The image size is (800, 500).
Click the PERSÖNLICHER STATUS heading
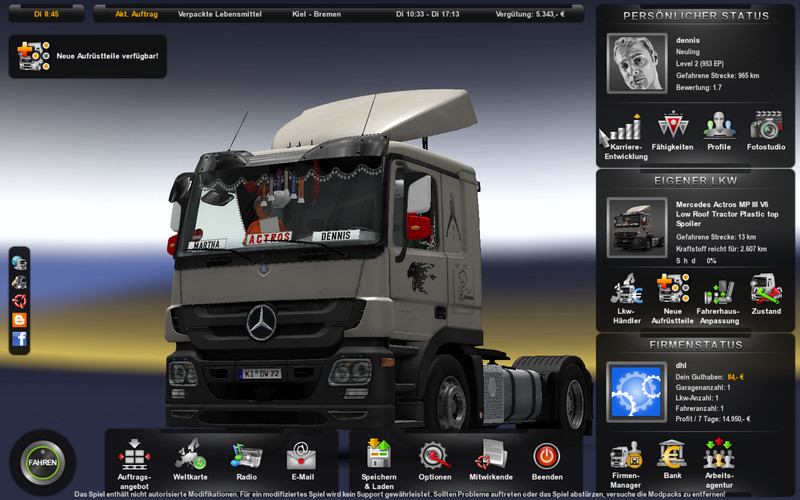pyautogui.click(x=696, y=16)
